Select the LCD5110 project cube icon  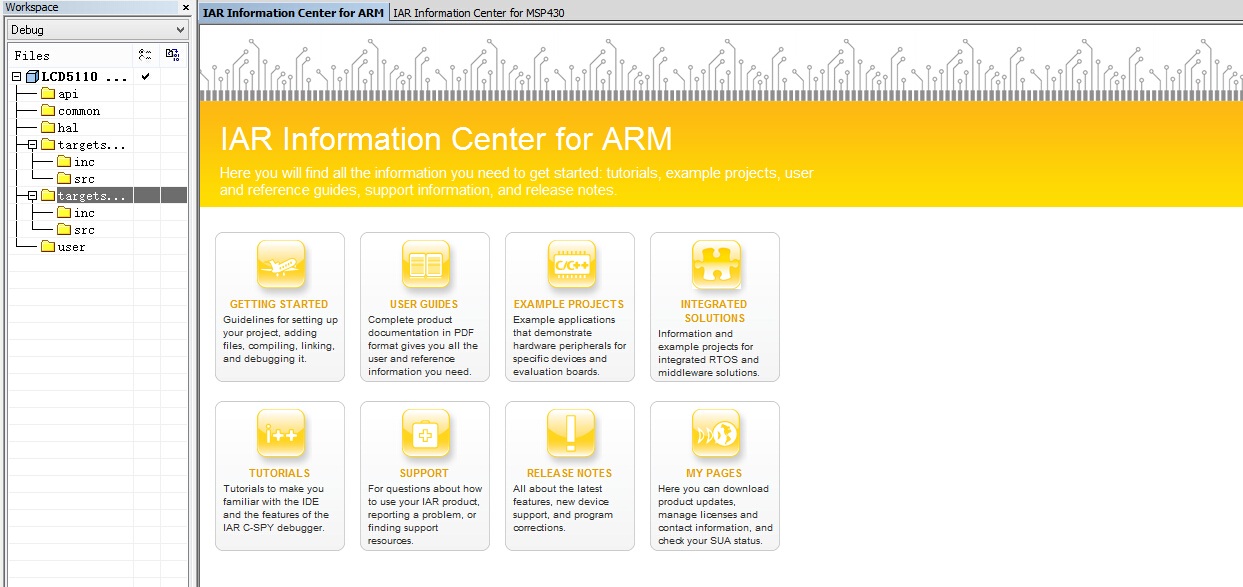pos(32,77)
